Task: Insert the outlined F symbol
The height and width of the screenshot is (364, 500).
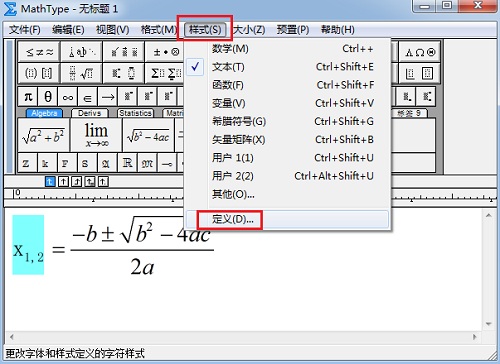Action: coord(67,163)
